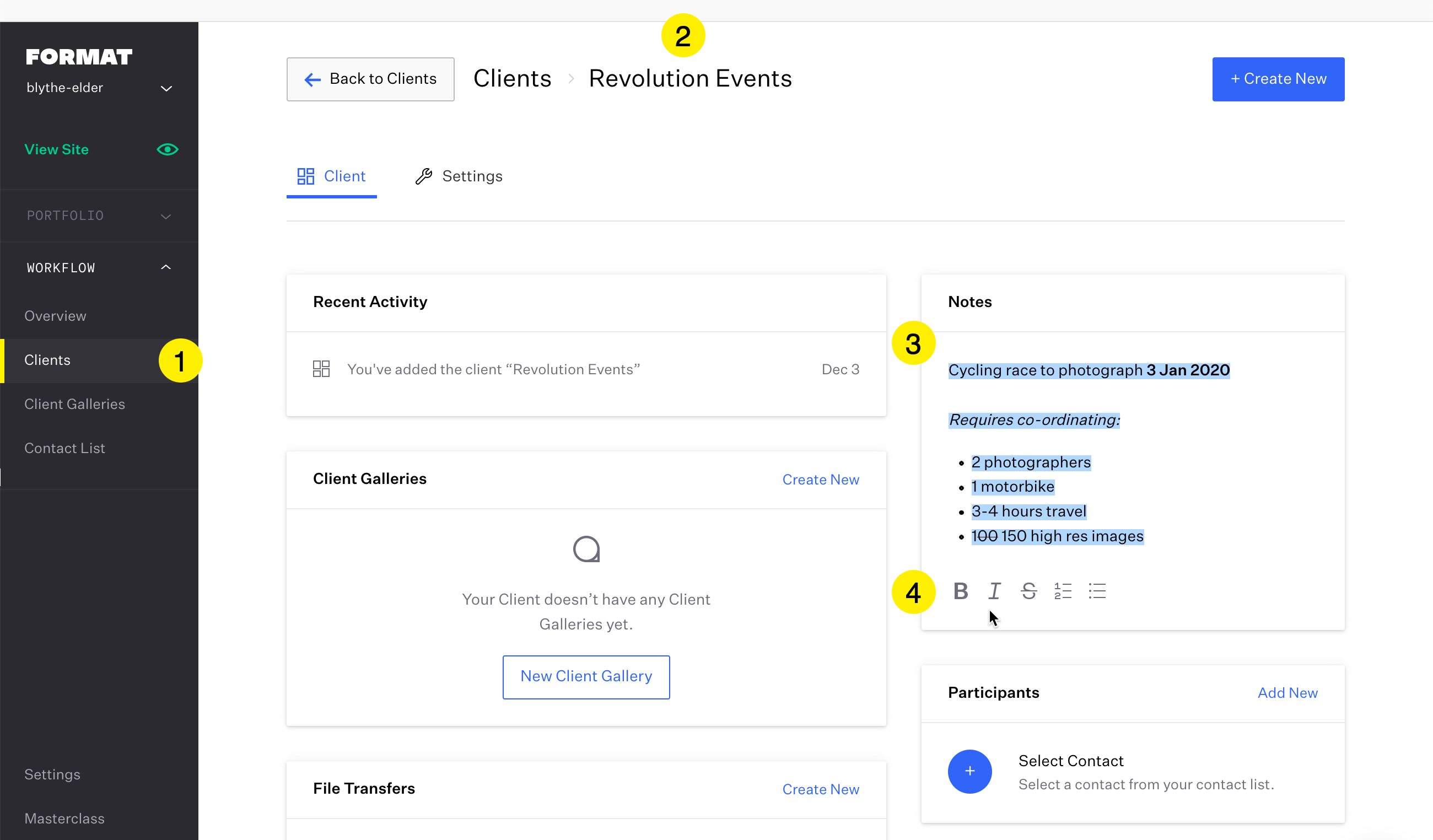Click the gallery icon above empty message
This screenshot has width=1433, height=840.
click(x=586, y=549)
